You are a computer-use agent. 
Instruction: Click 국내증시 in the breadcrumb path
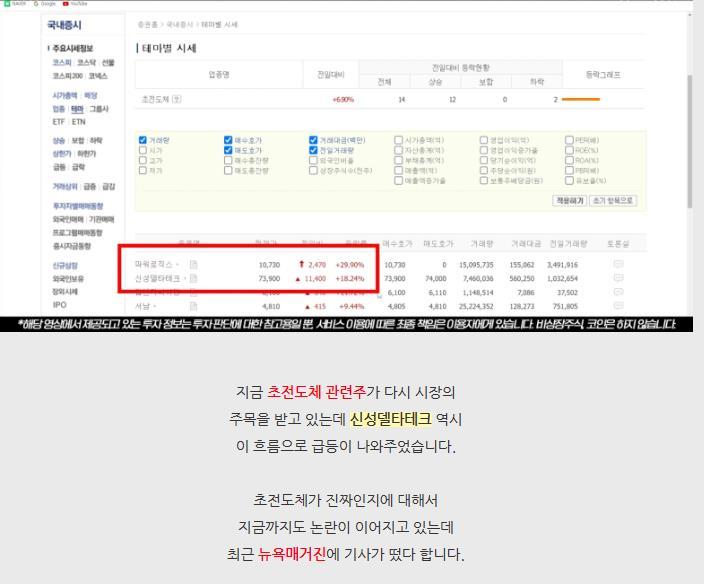pyautogui.click(x=180, y=25)
